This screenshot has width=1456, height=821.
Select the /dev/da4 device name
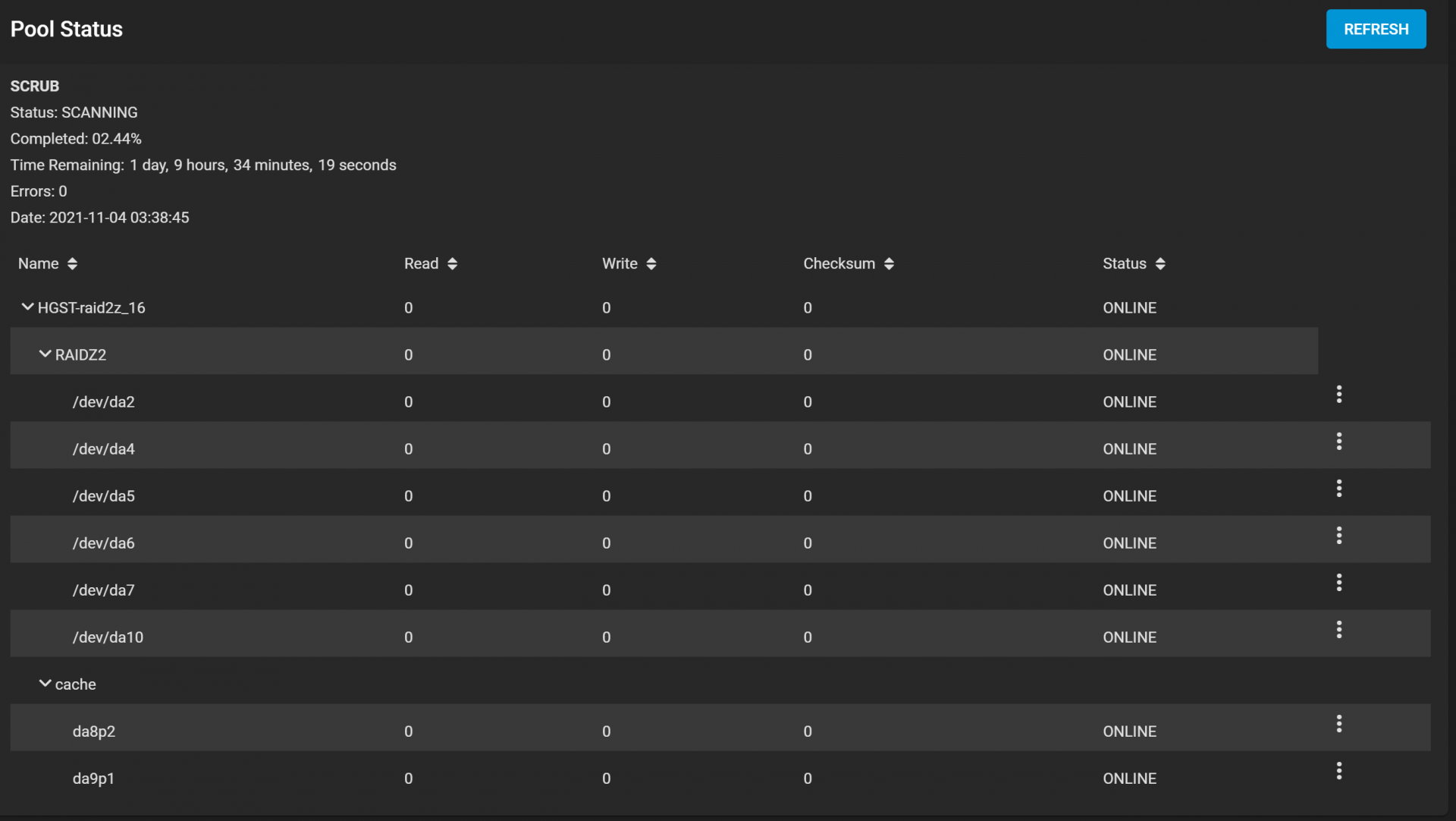[103, 449]
